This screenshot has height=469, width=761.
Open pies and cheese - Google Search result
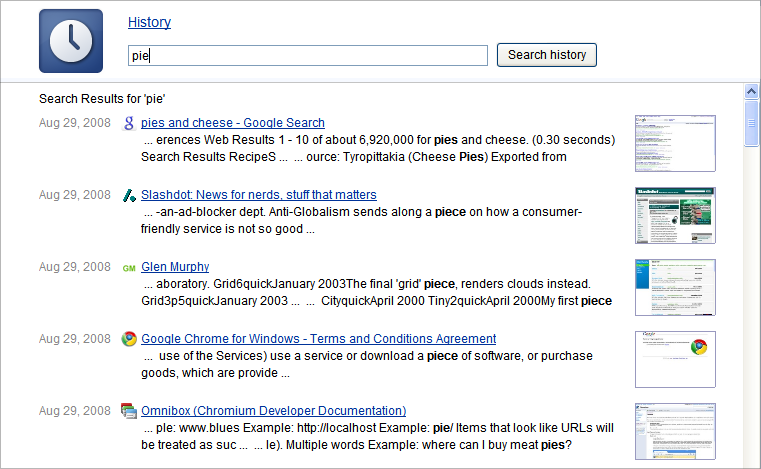[x=233, y=123]
